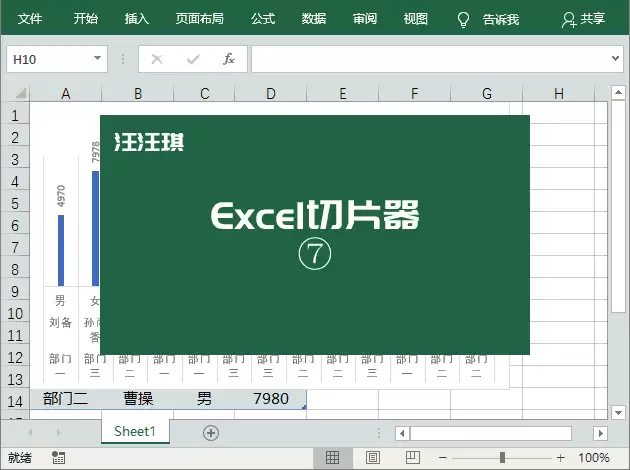Click the chart bar labeled 4970

click(61, 250)
